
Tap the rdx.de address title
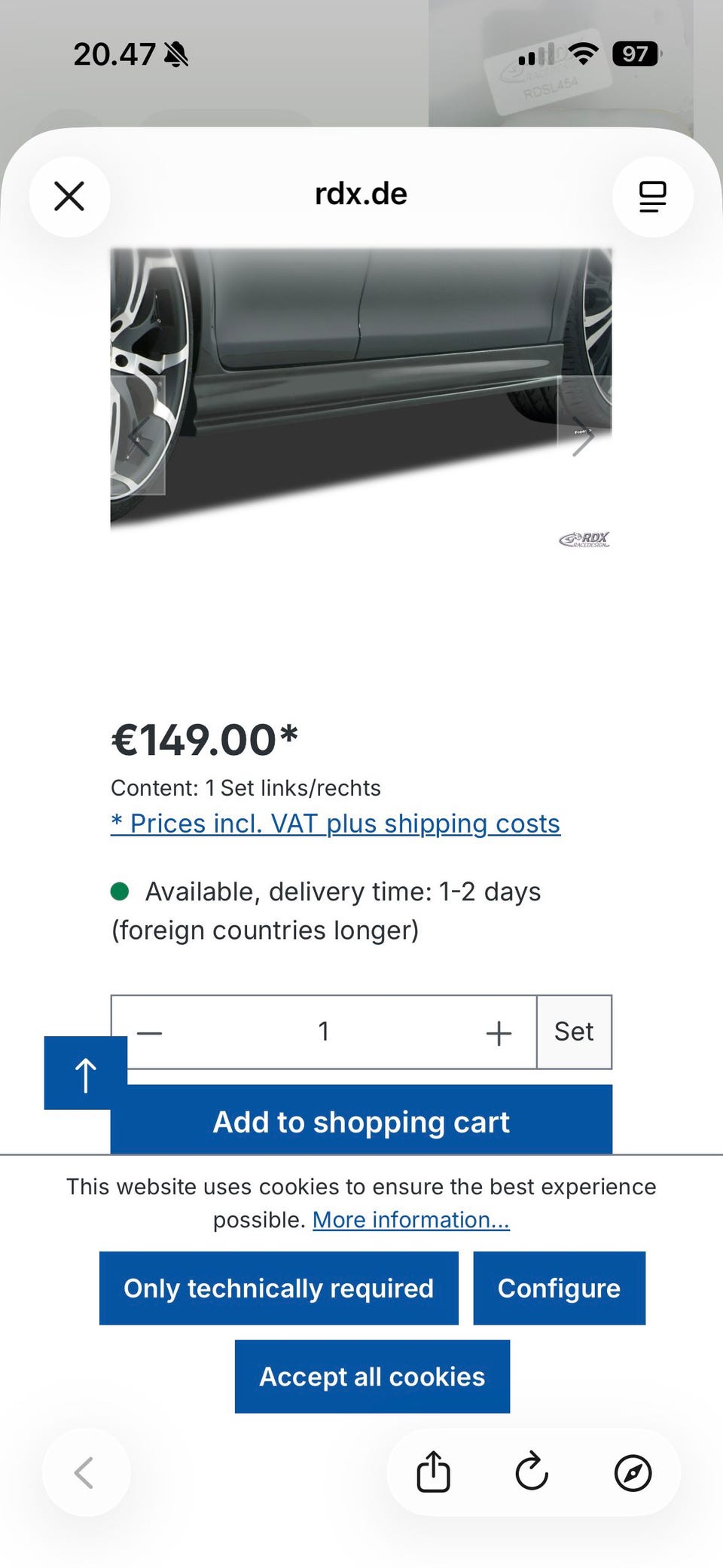tap(361, 194)
